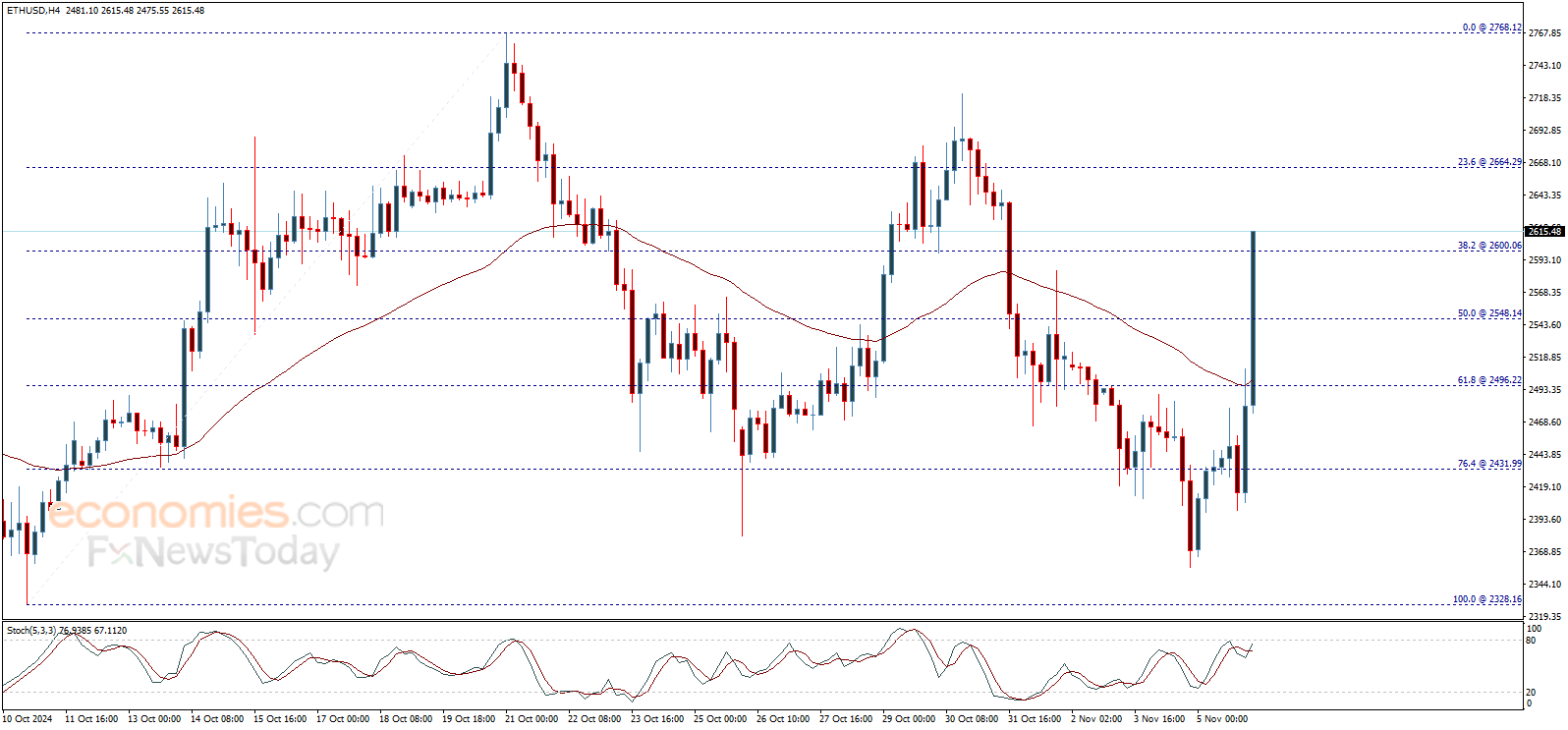Click the current price tag 2615.48
Screen dimensions: 1568x730
pyautogui.click(x=1544, y=232)
